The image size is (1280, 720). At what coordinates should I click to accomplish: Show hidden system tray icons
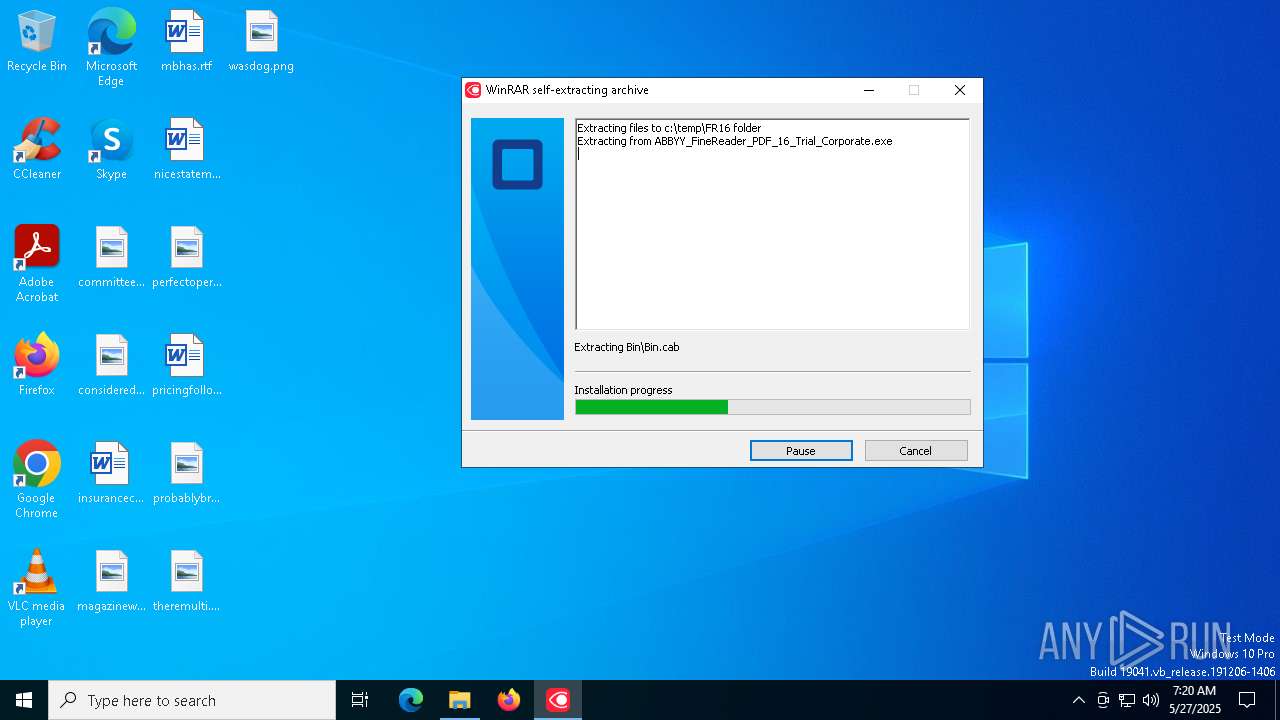[x=1078, y=700]
